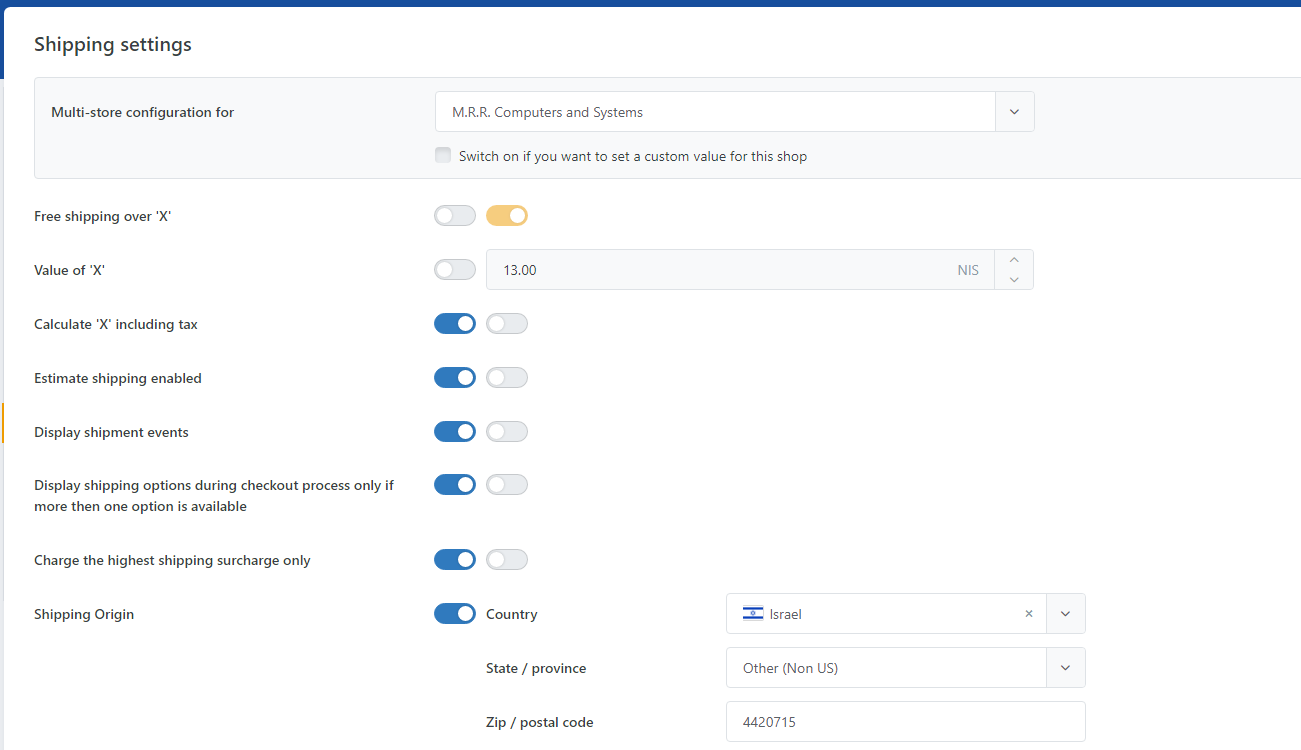Disable the Free shipping over 'X' toggle
Viewport: 1301px width, 750px height.
507,215
